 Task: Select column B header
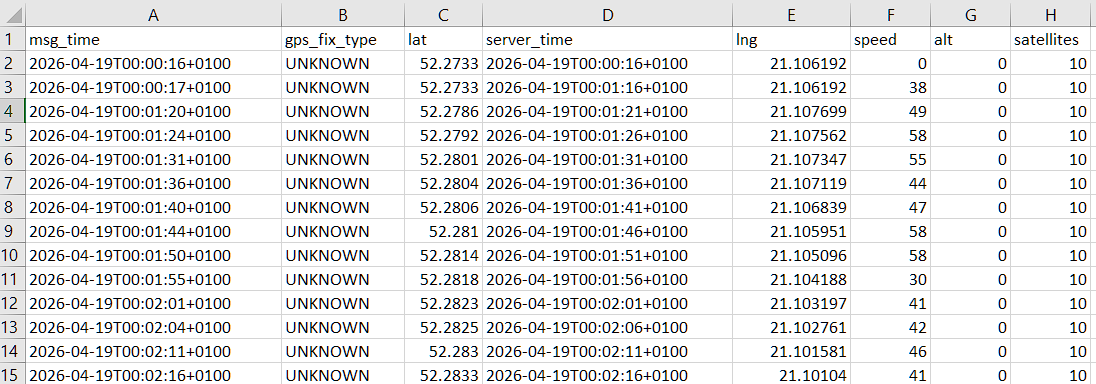click(342, 15)
